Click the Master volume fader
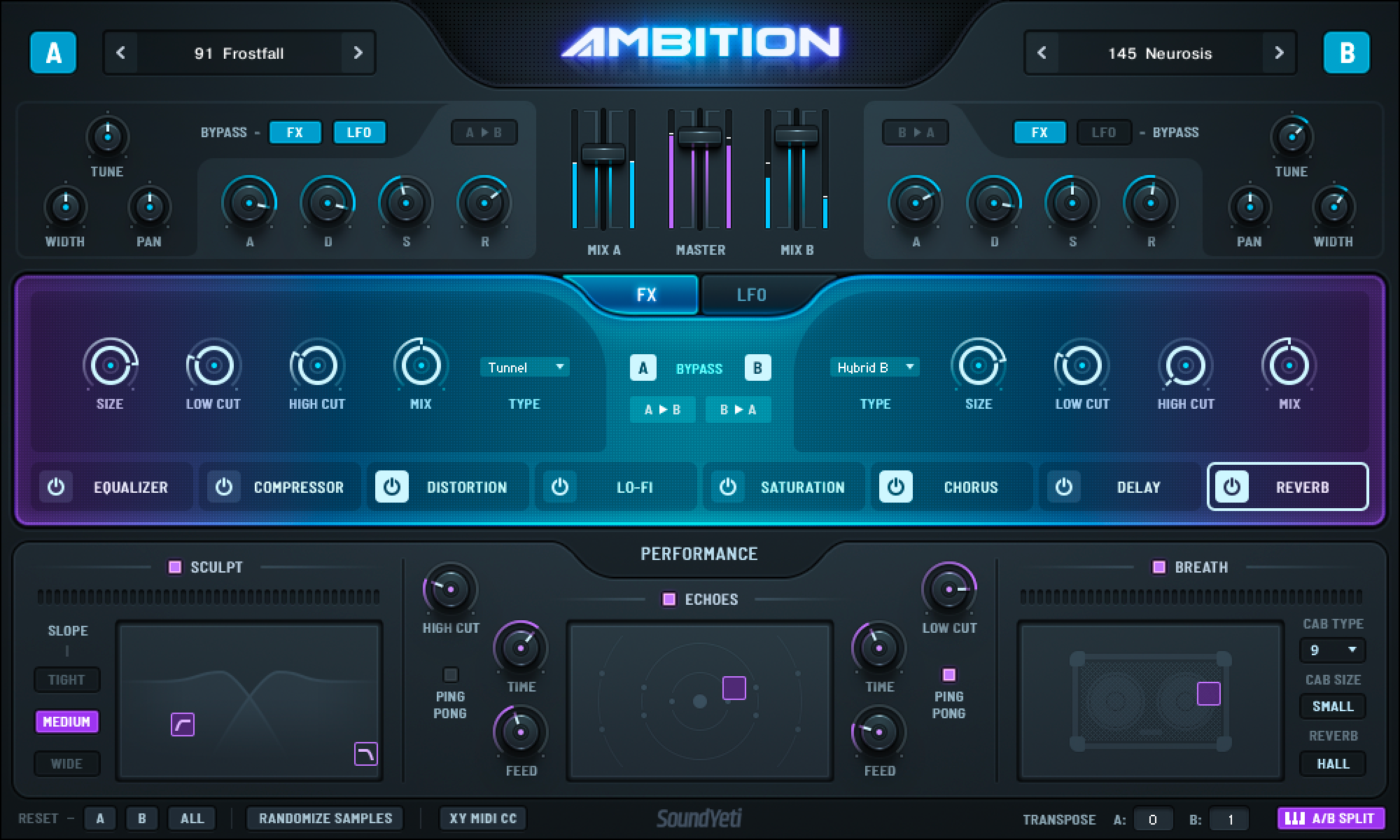The image size is (1400, 840). click(700, 136)
